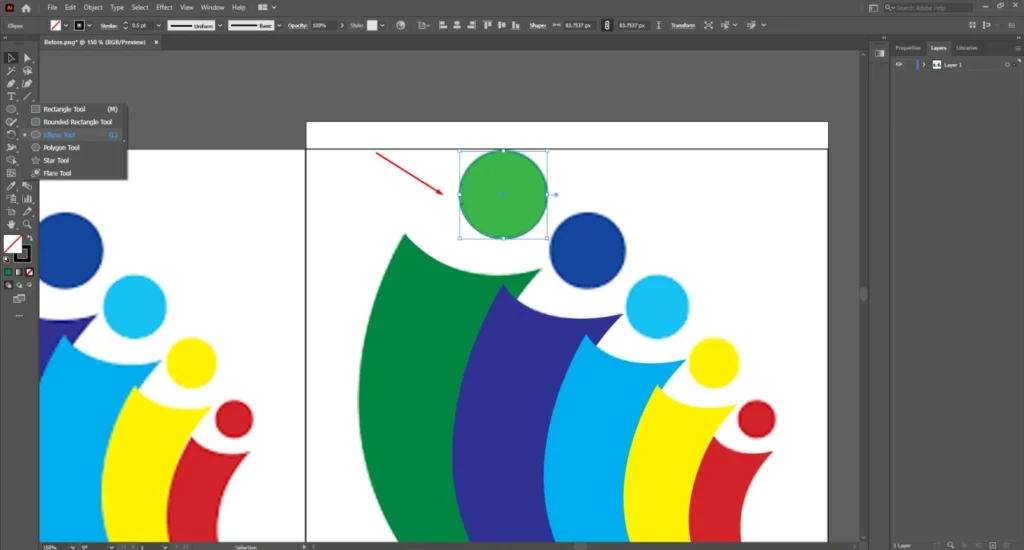This screenshot has width=1024, height=550.
Task: Go to Home screen icon
Action: pyautogui.click(x=26, y=8)
